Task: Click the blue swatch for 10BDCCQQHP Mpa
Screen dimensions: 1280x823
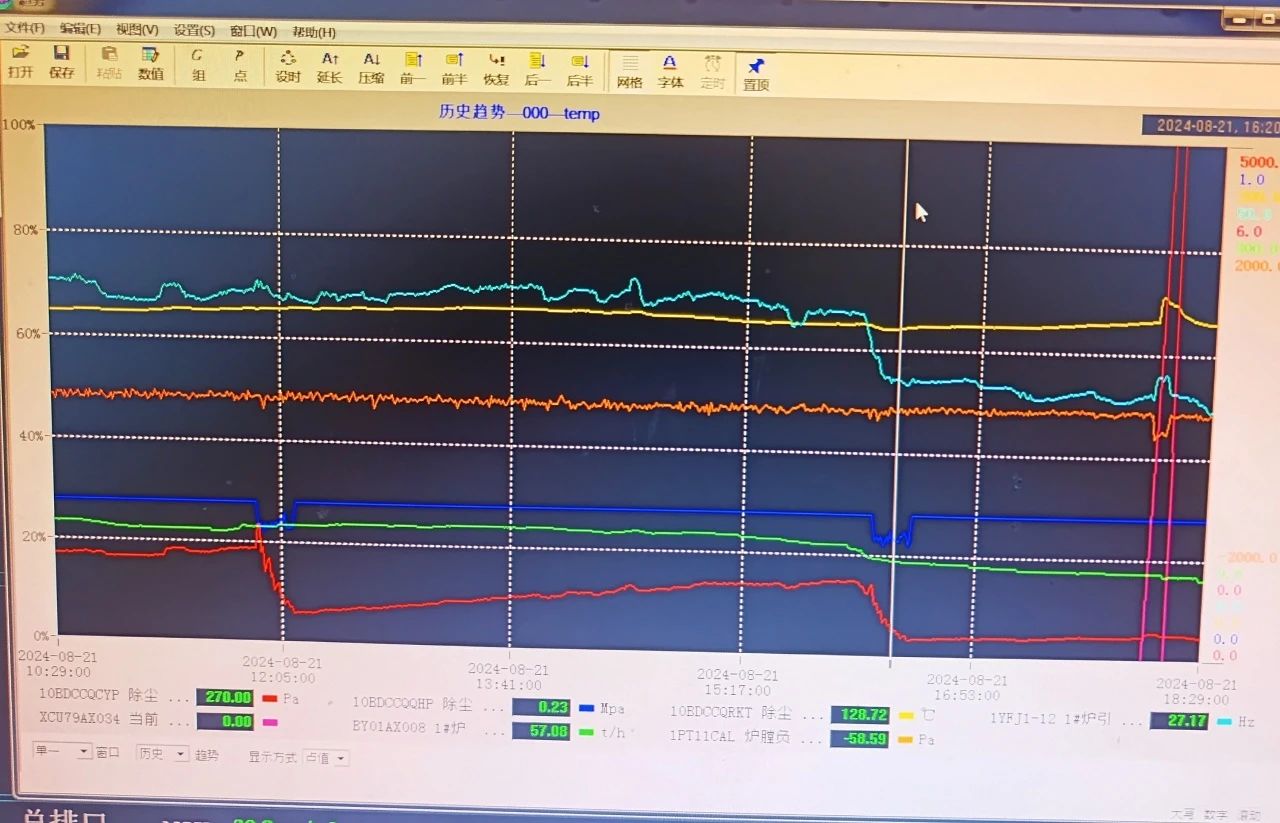Action: tap(586, 708)
